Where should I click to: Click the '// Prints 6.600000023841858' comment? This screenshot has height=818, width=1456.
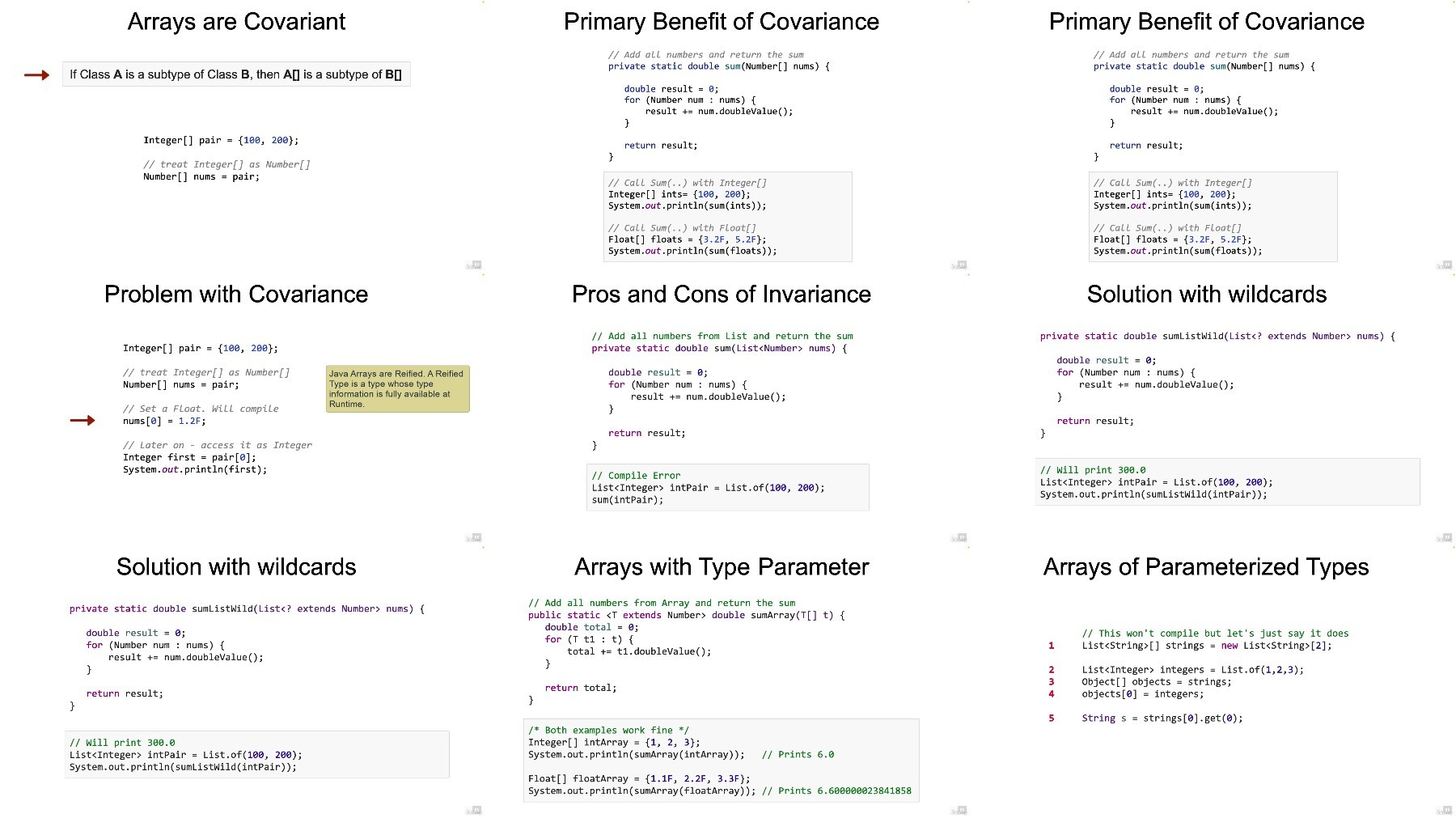pos(836,790)
